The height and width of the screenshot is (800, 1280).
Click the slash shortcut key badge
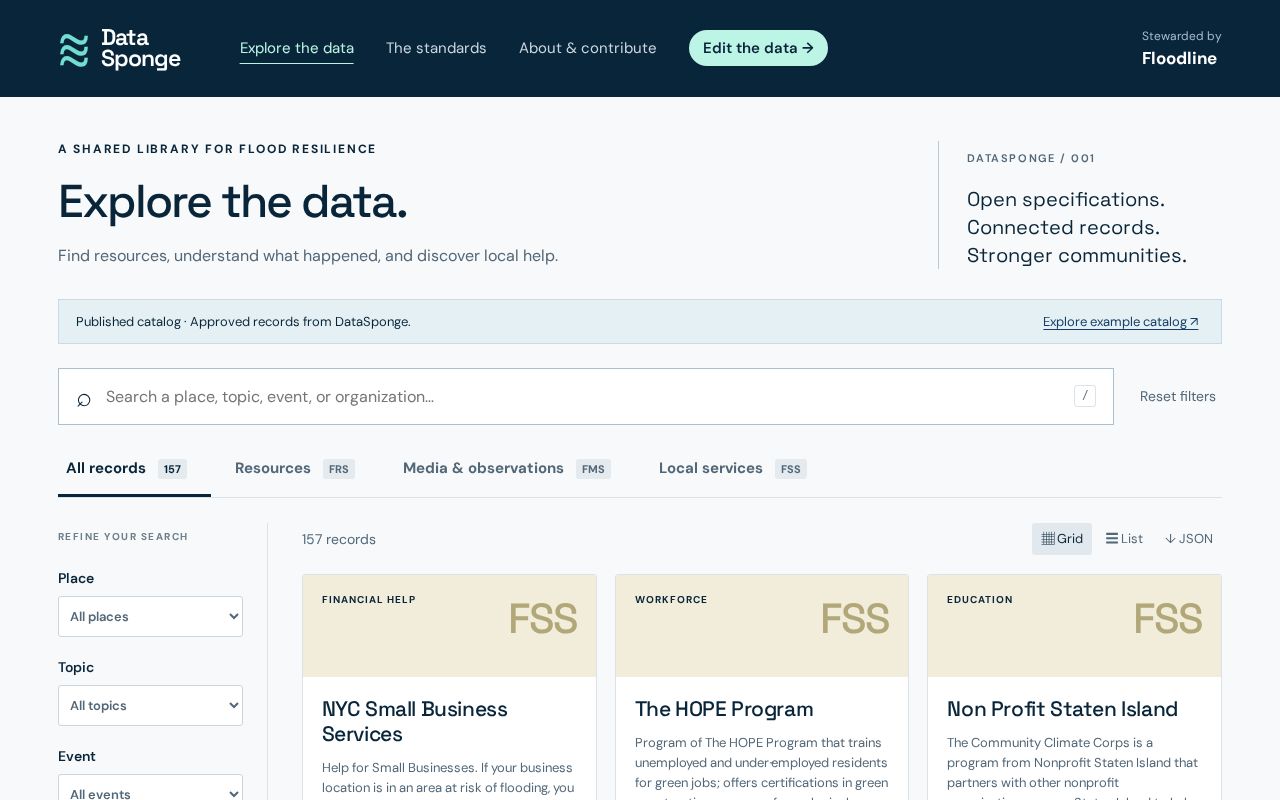(x=1085, y=396)
